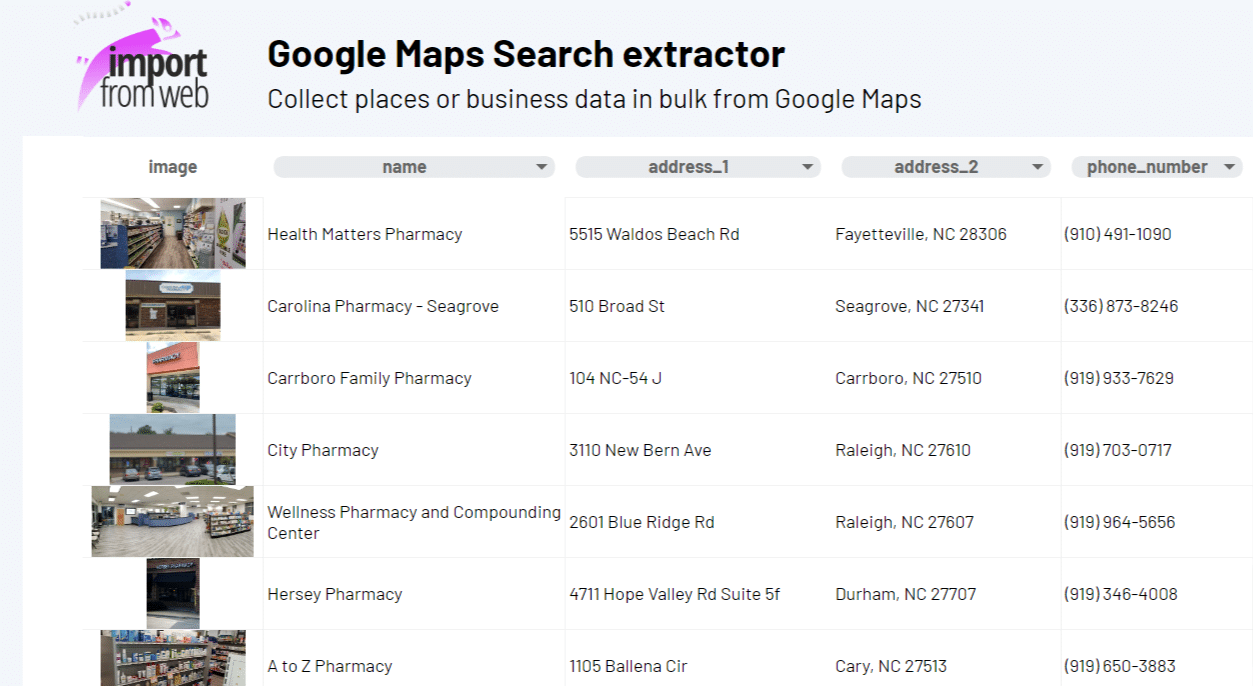This screenshot has height=686, width=1253.
Task: Open Health Matters Pharmacy thumbnail image
Action: click(x=172, y=234)
